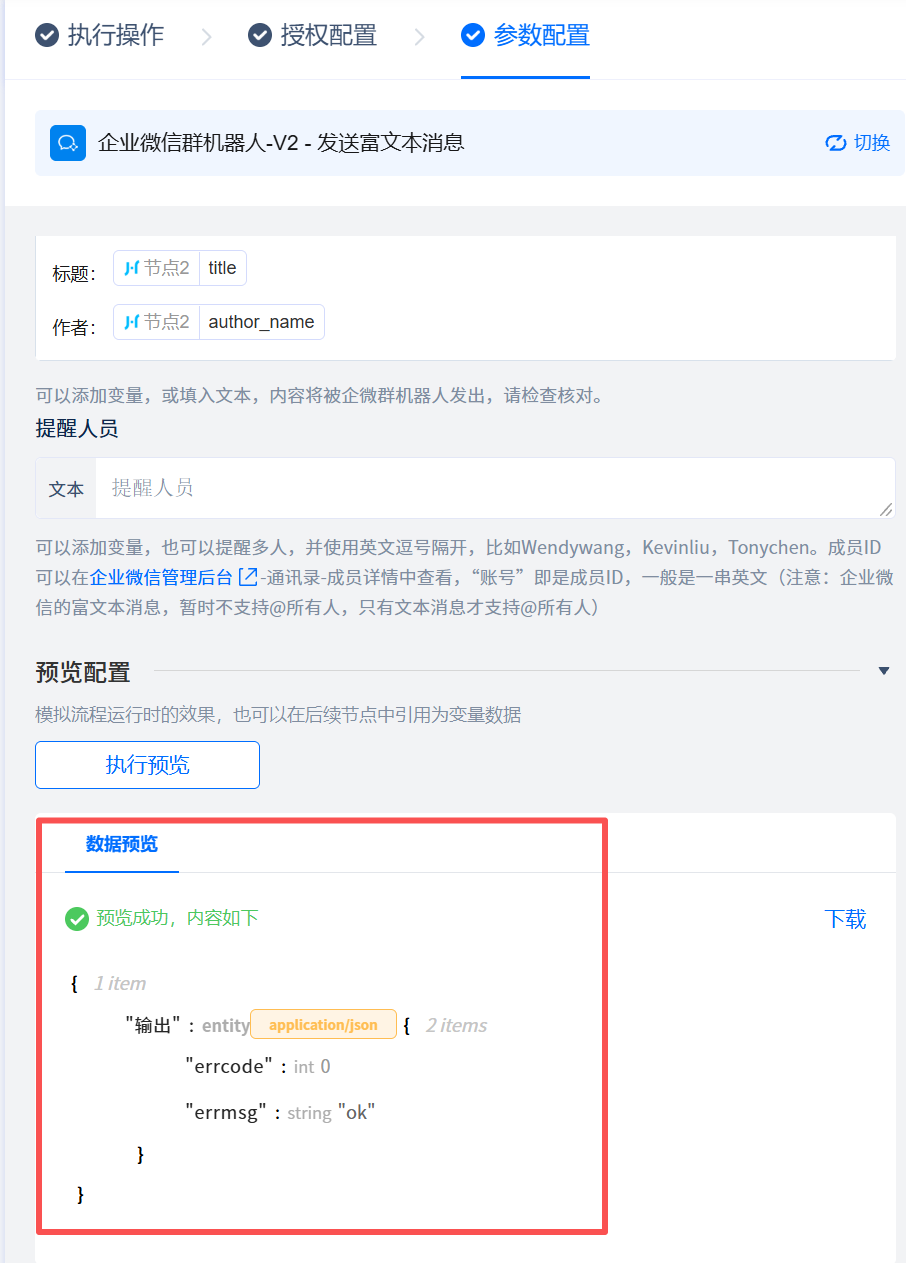
Task: Go to the 授权配置 step
Action: click(x=313, y=36)
